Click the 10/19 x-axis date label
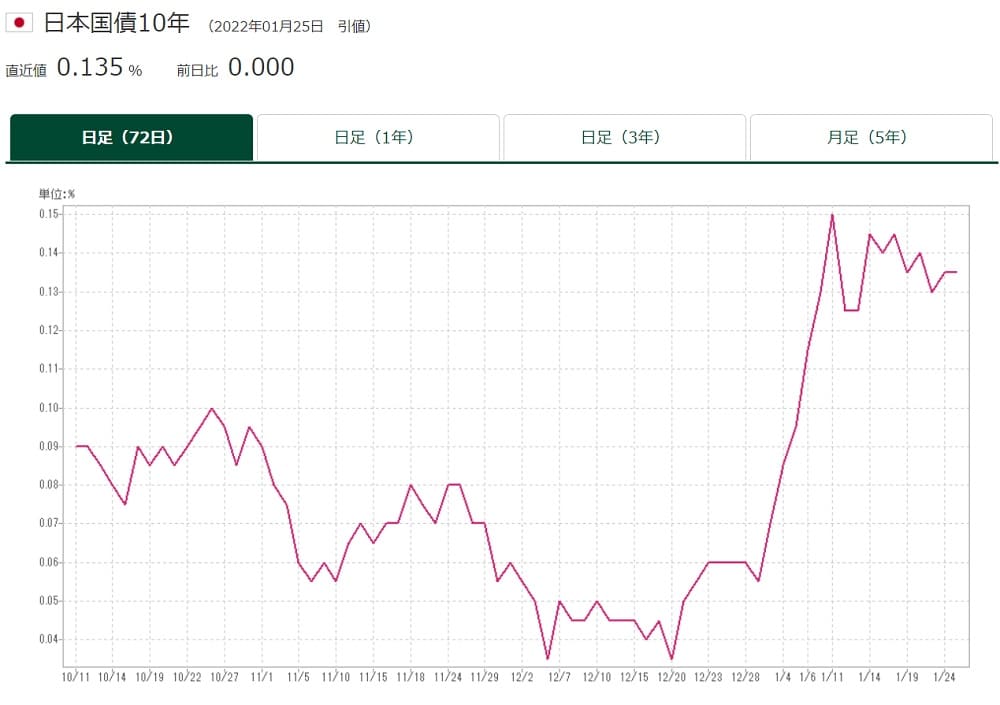Screen dimensions: 1000x705 point(150,677)
